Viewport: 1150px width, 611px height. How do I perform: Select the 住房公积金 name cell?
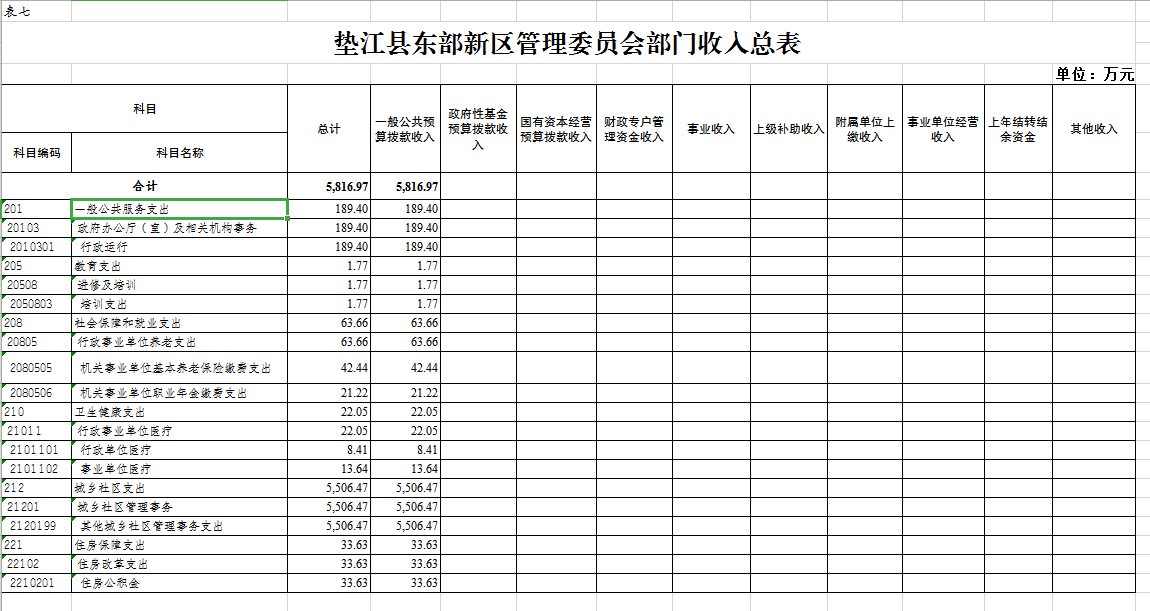tap(180, 584)
